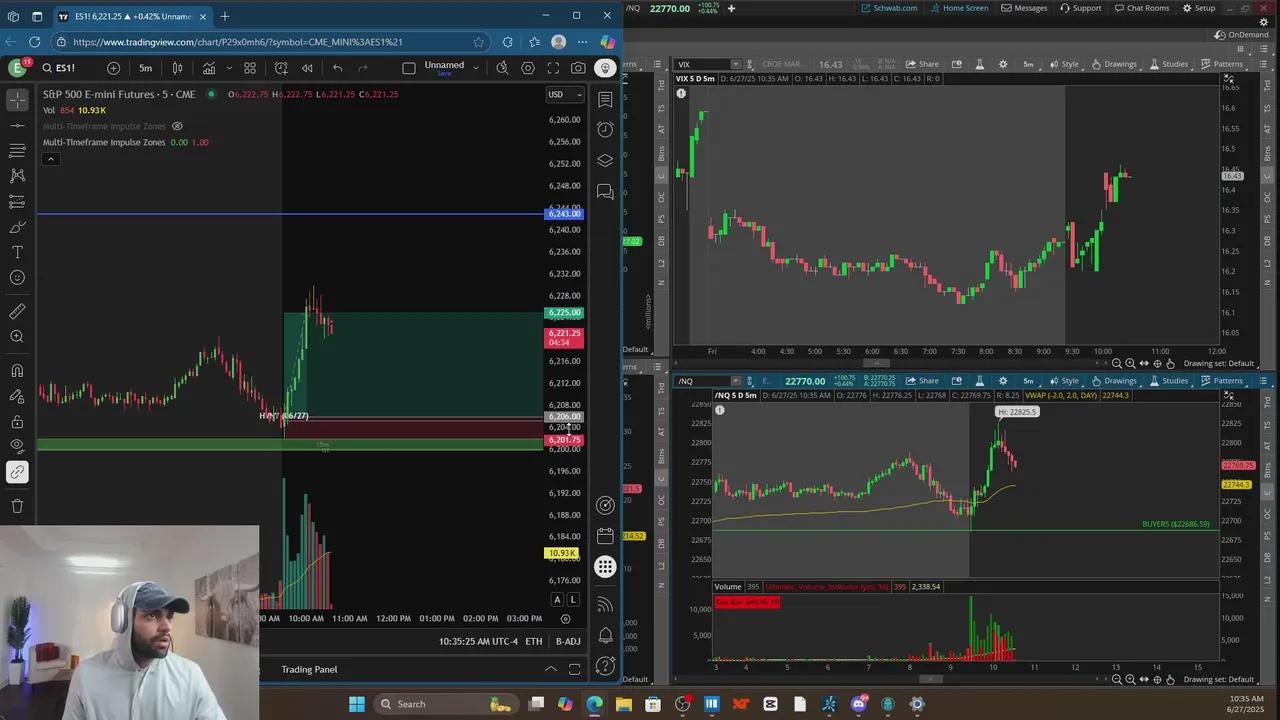Open TradingView alerts panel with clock icon
This screenshot has height=720, width=1280.
[605, 130]
